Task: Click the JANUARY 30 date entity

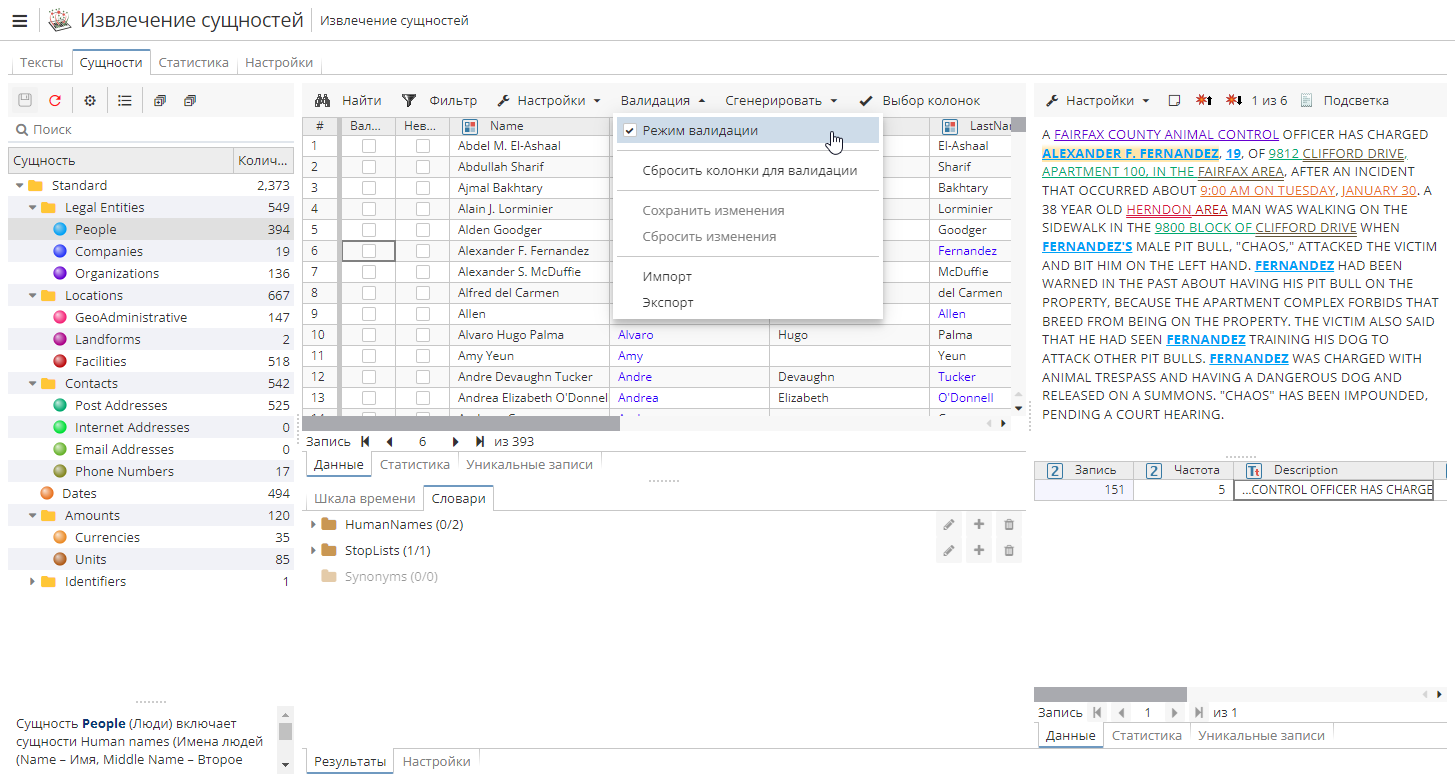Action: tap(1379, 191)
